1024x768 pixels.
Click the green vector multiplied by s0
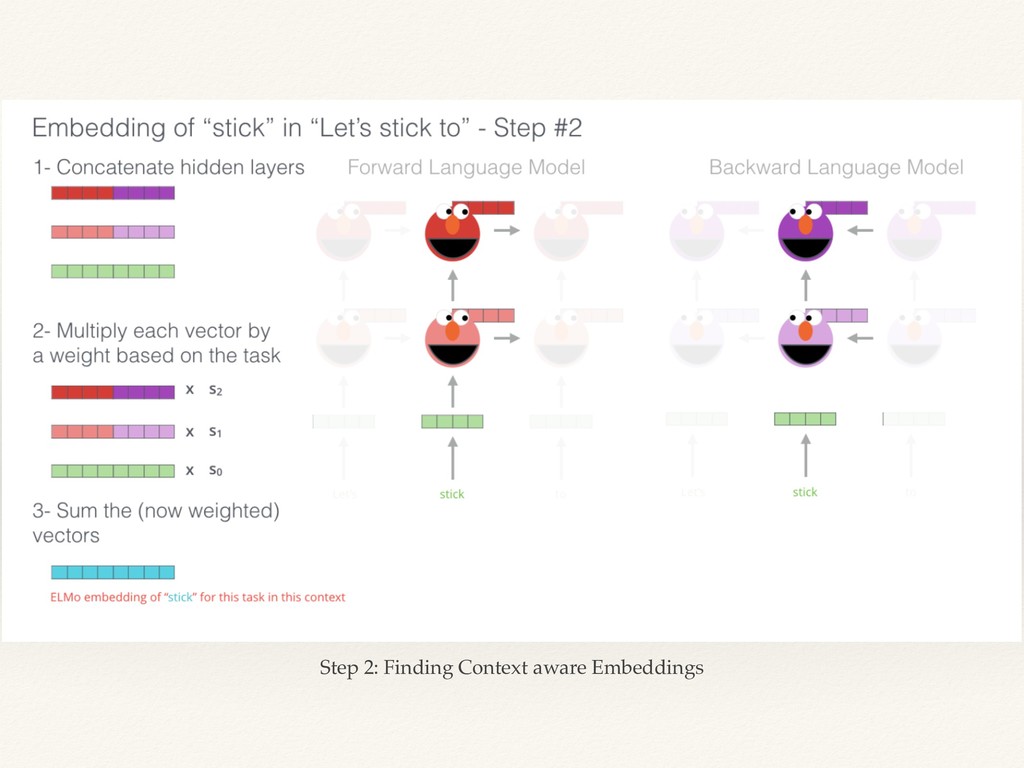tap(113, 471)
